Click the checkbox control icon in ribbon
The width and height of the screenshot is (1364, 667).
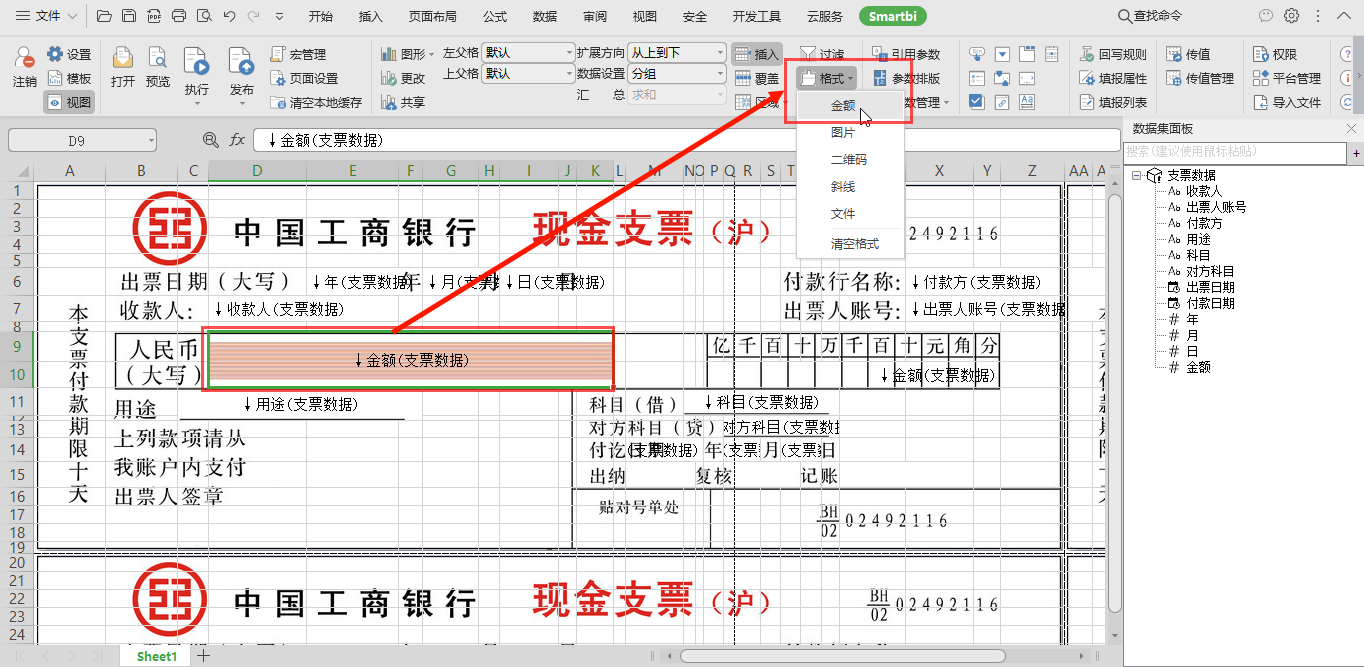977,102
